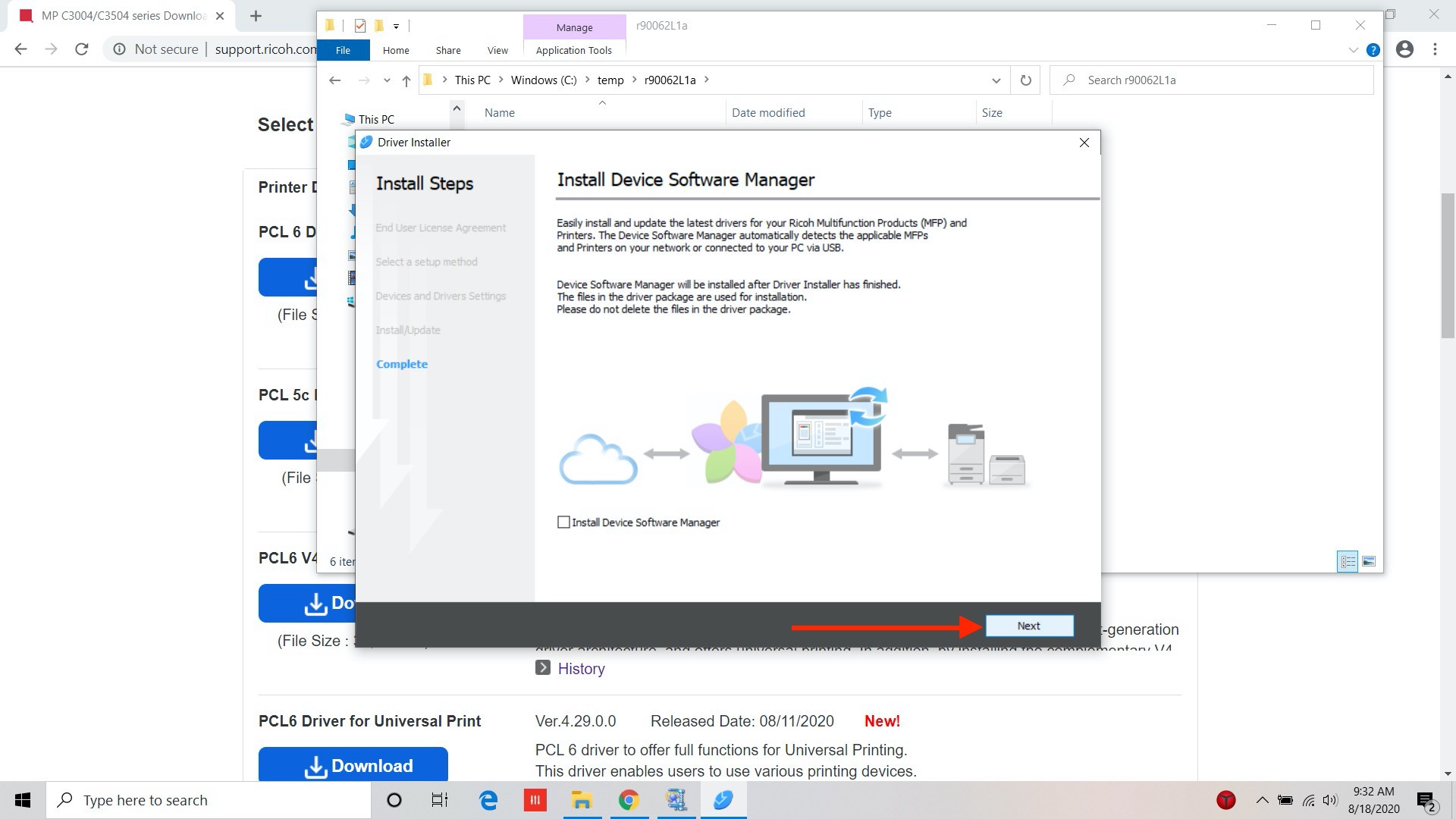Image resolution: width=1456 pixels, height=819 pixels.
Task: Click Properties icon in Quick Access Toolbar
Action: (x=360, y=27)
